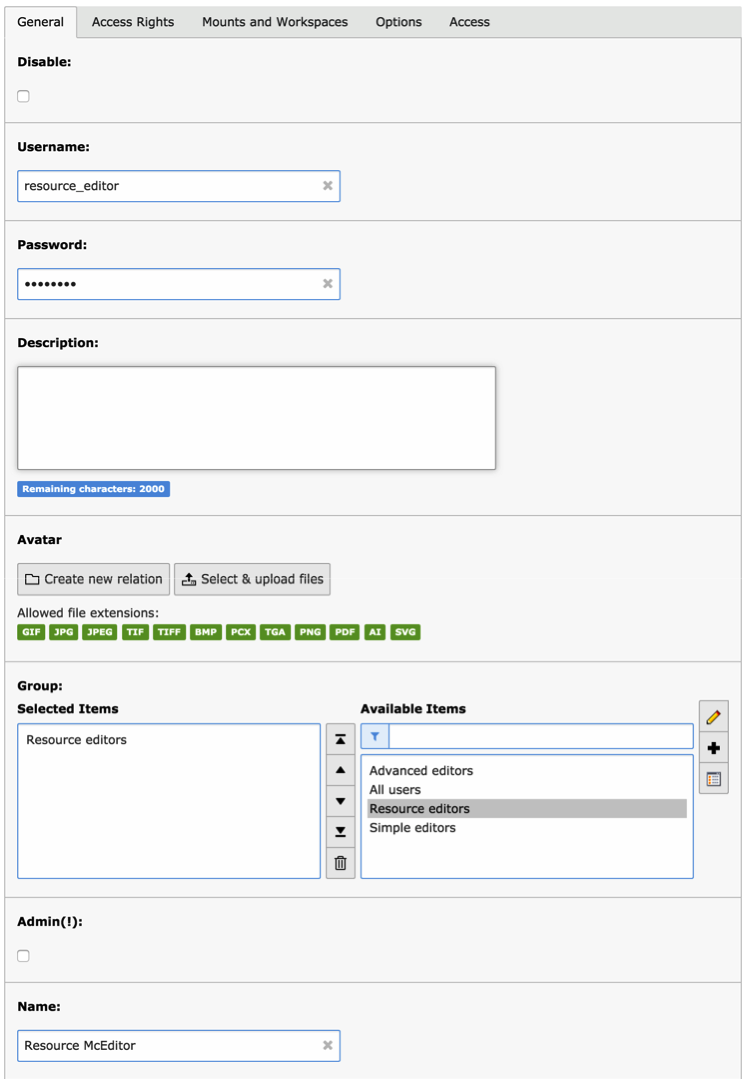752x1079 pixels.
Task: Click the PCX file extension badge
Action: click(241, 632)
